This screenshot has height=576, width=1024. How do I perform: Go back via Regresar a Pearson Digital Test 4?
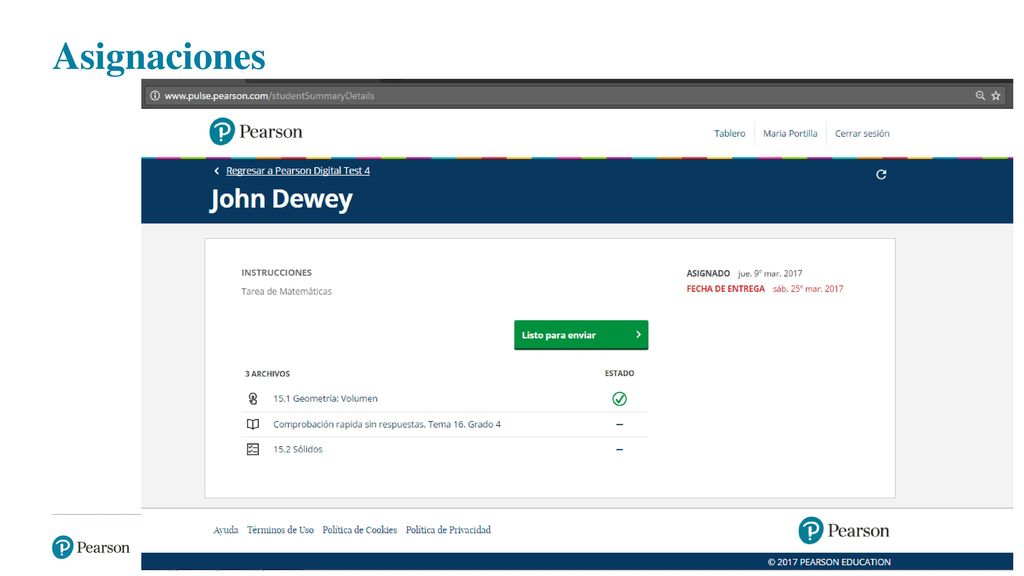pyautogui.click(x=298, y=170)
